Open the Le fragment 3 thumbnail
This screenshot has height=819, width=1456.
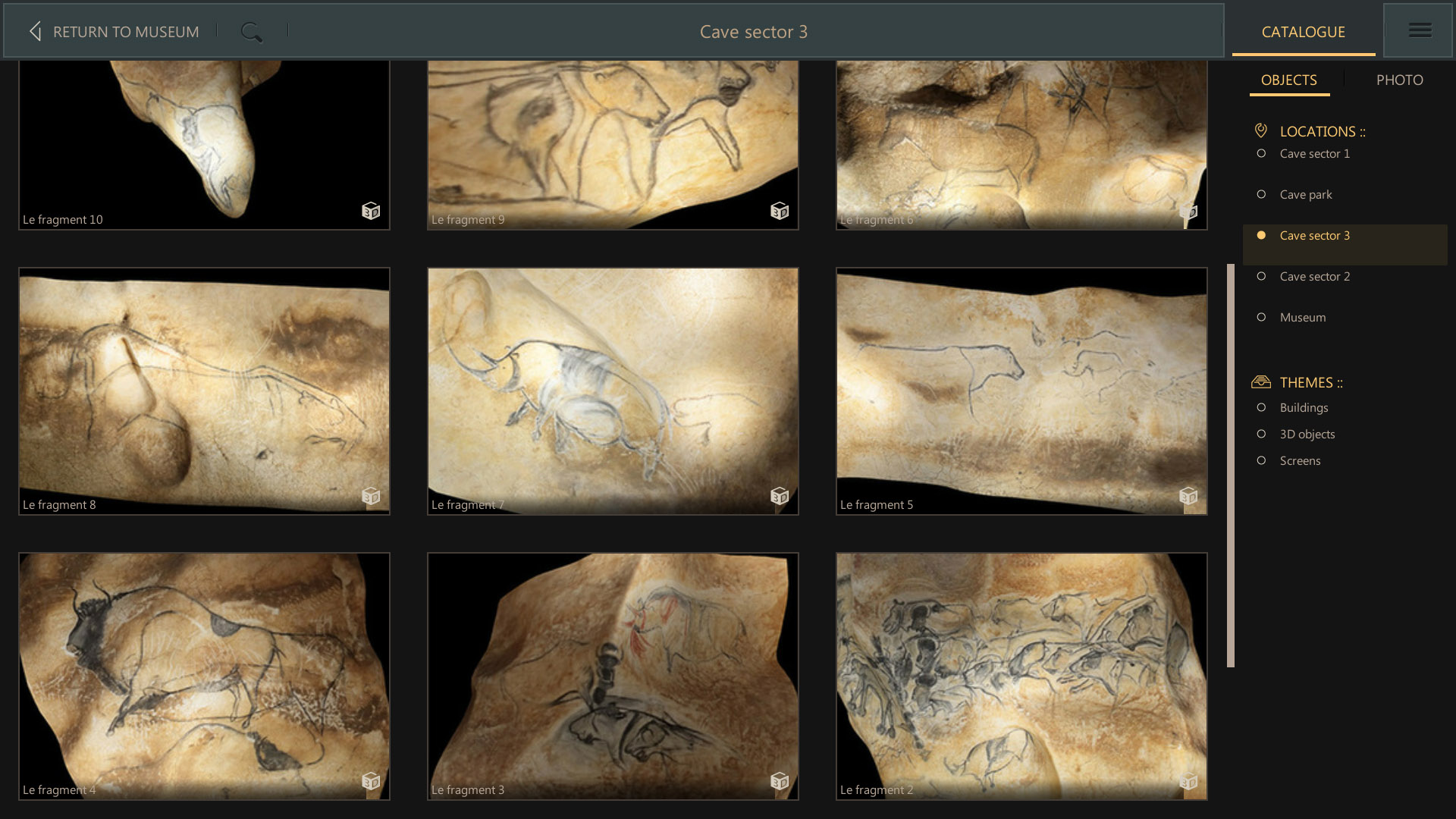click(x=613, y=676)
